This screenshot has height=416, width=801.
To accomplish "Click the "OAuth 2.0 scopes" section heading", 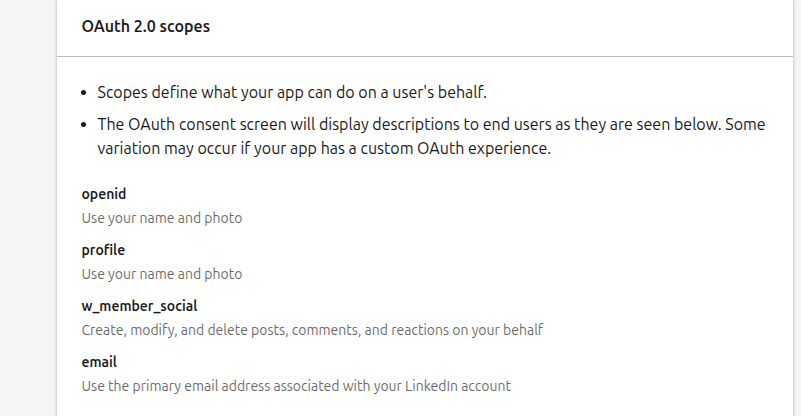I will (x=146, y=27).
